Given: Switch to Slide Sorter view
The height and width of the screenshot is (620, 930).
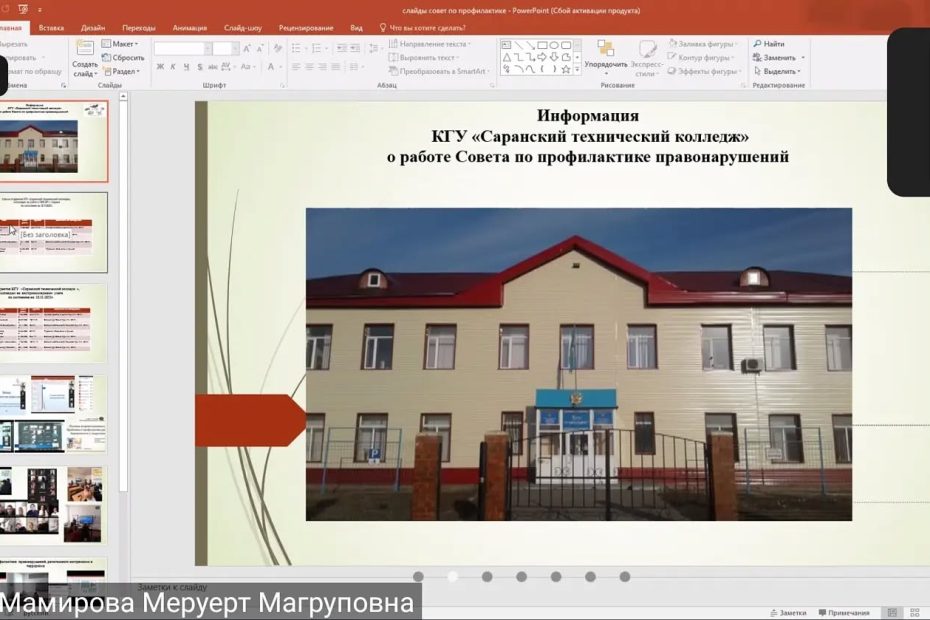Looking at the screenshot, I should click(915, 613).
